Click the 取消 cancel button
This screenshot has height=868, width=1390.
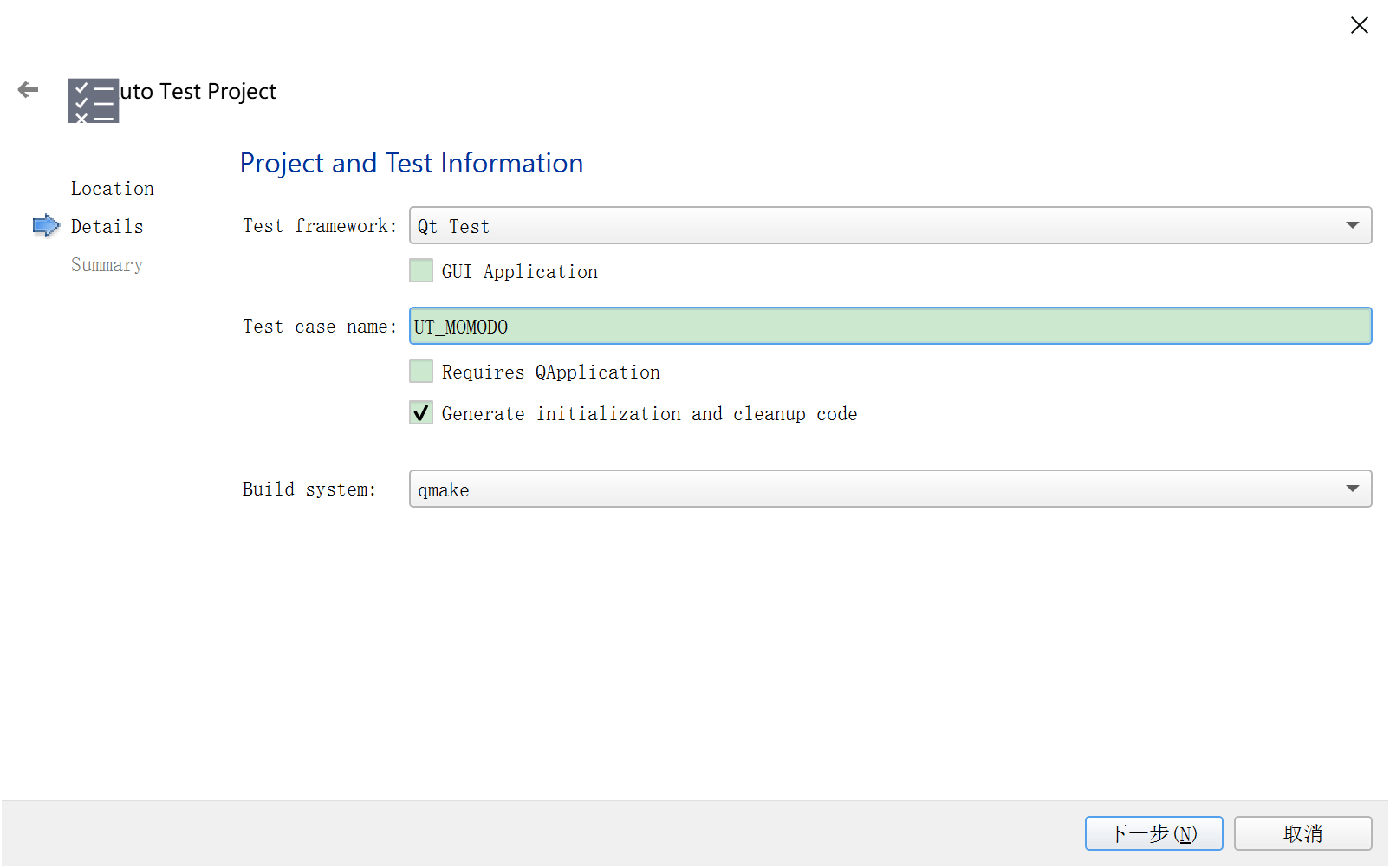[x=1302, y=833]
